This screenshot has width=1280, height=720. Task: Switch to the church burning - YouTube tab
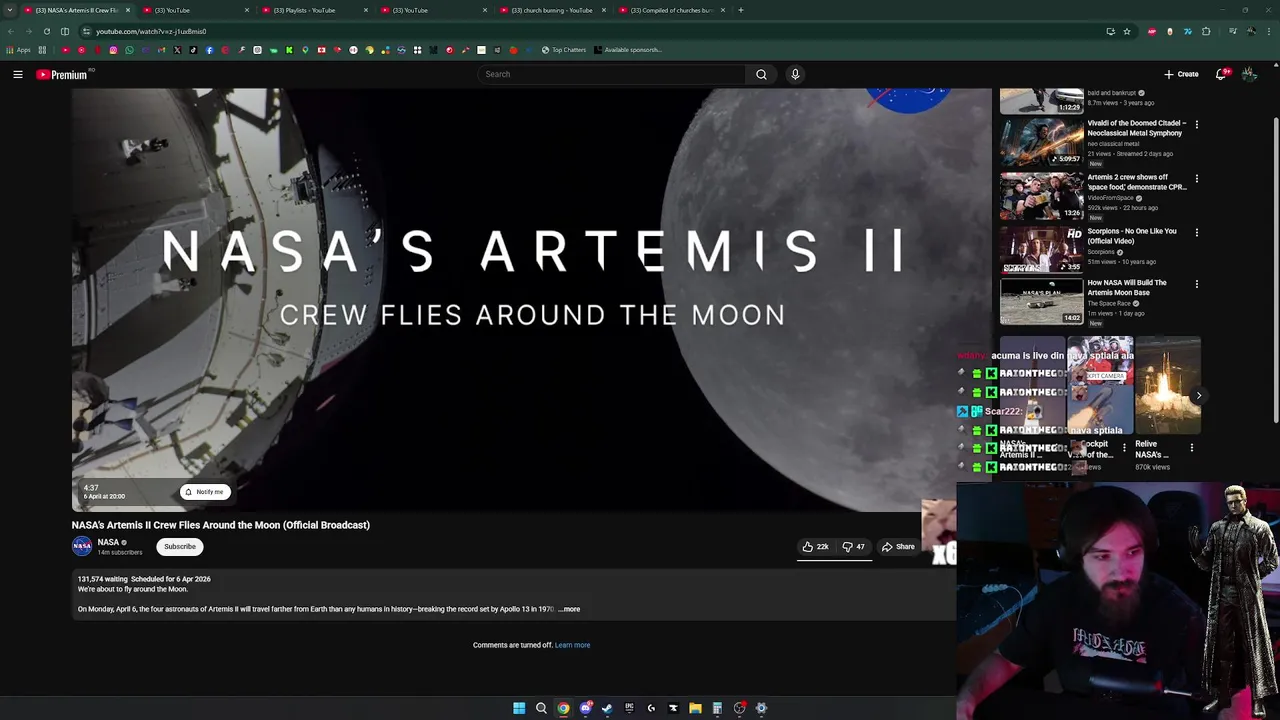[552, 10]
